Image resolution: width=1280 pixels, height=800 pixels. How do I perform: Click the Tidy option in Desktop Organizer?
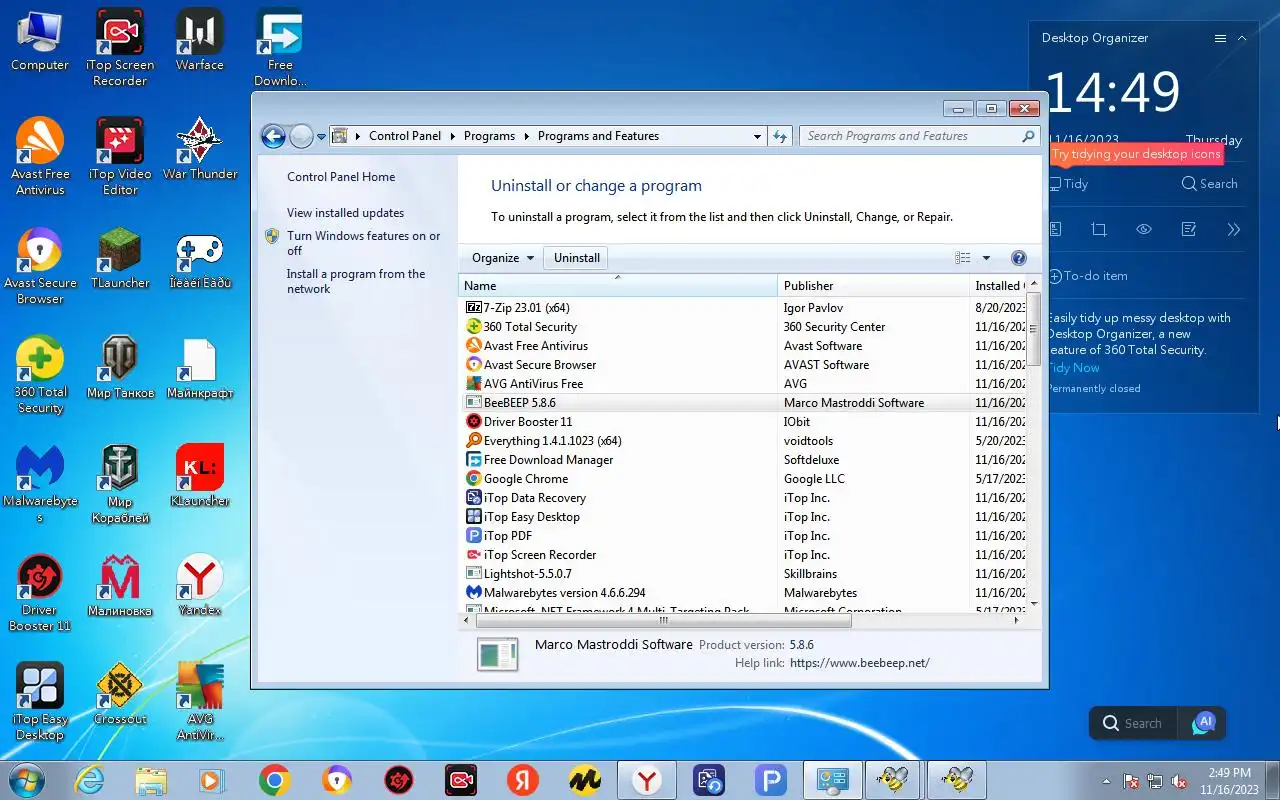tap(1068, 184)
